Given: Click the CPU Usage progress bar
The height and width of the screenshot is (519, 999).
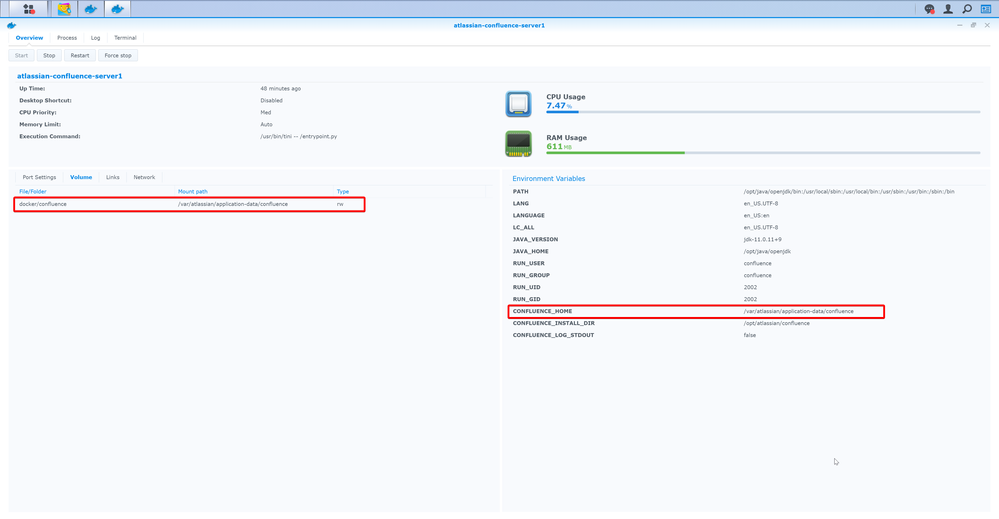Looking at the screenshot, I should click(763, 112).
